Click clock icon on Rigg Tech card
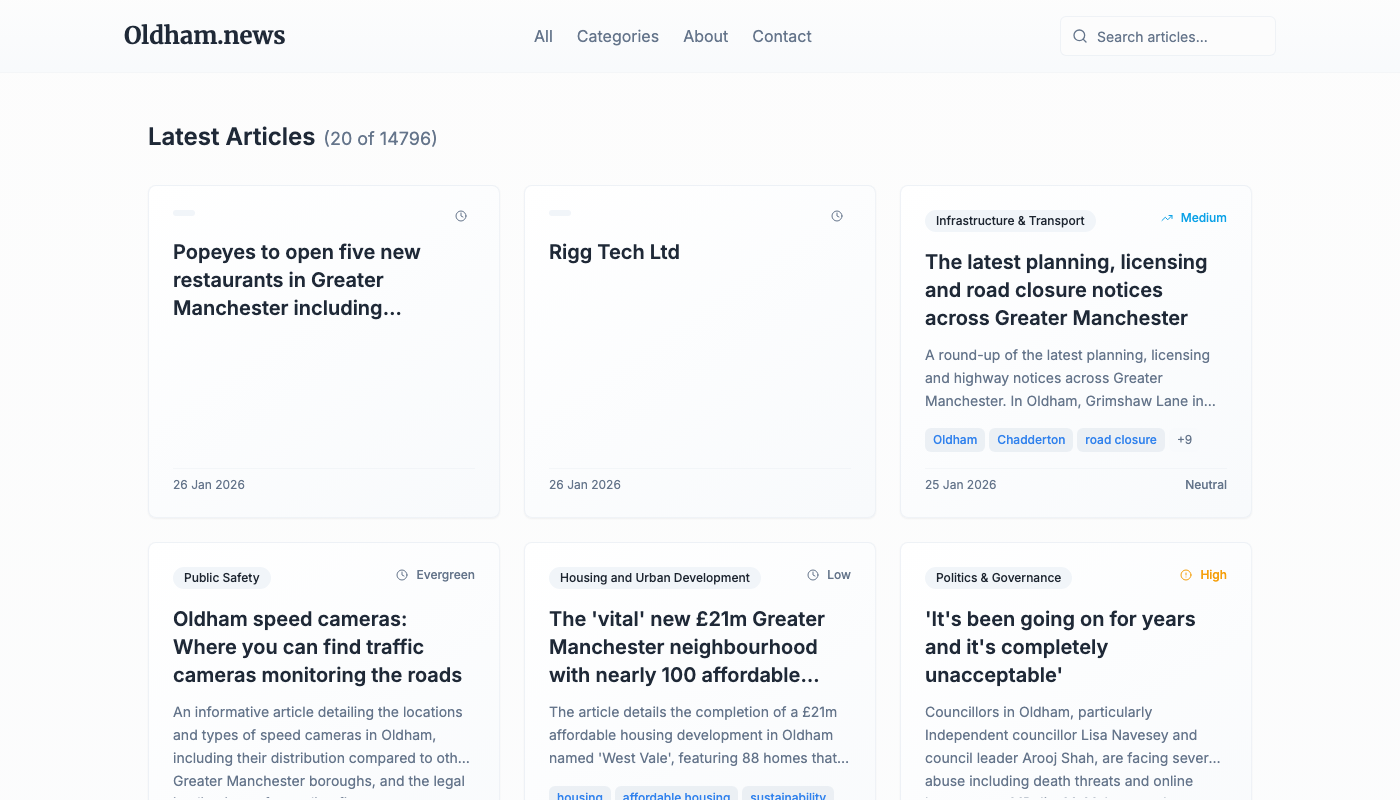Image resolution: width=1400 pixels, height=800 pixels. (x=837, y=216)
